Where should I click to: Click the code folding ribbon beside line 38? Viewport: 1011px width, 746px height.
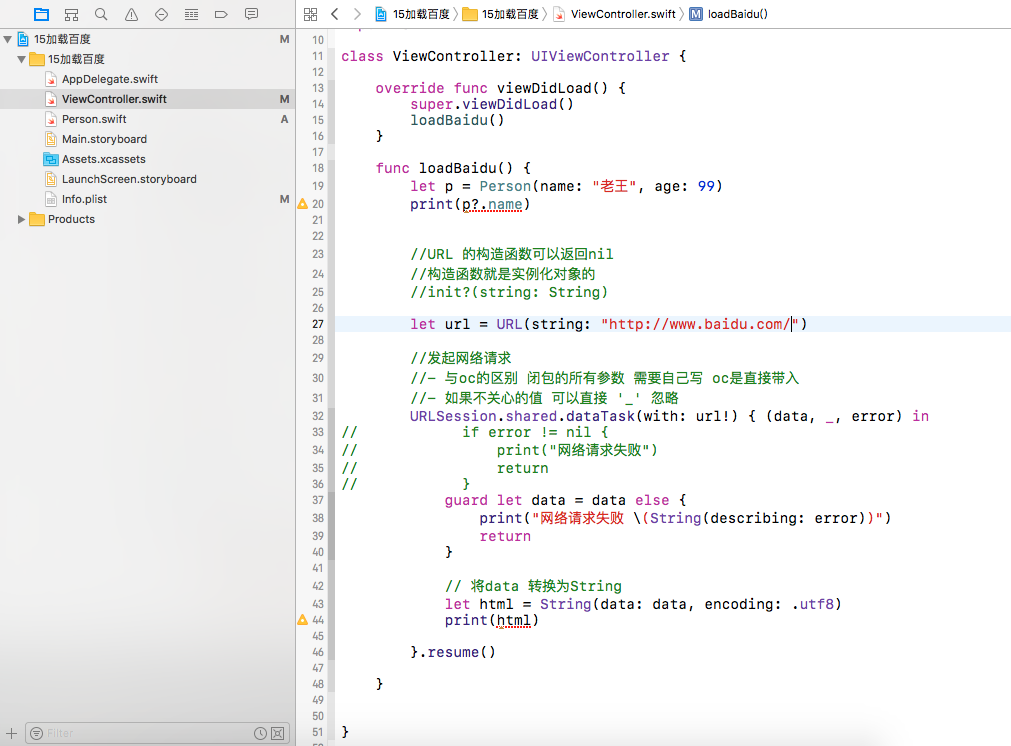(x=331, y=518)
